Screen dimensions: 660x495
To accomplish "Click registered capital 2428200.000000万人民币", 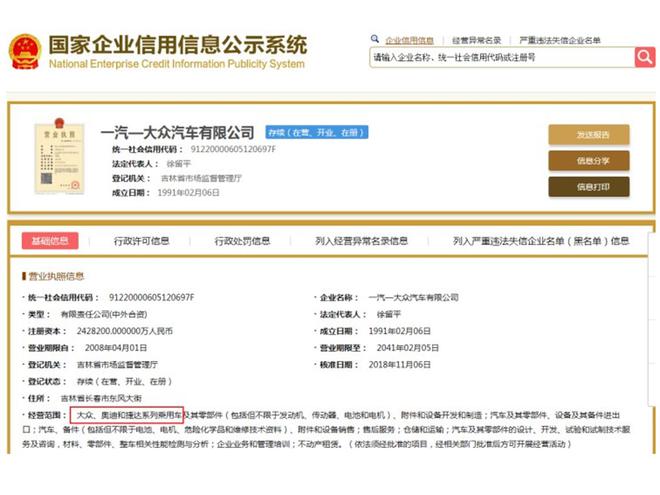I will [x=125, y=331].
